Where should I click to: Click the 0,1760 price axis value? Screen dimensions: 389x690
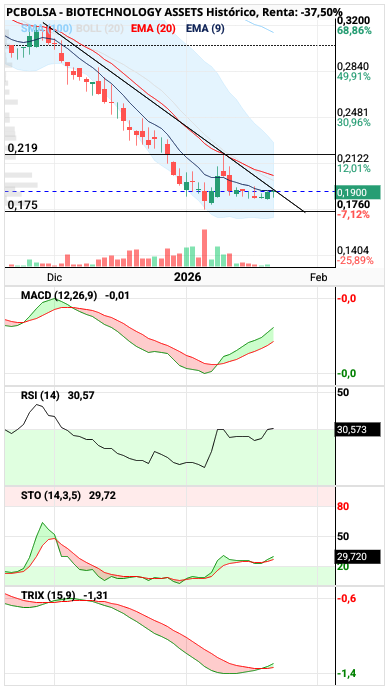click(x=353, y=204)
